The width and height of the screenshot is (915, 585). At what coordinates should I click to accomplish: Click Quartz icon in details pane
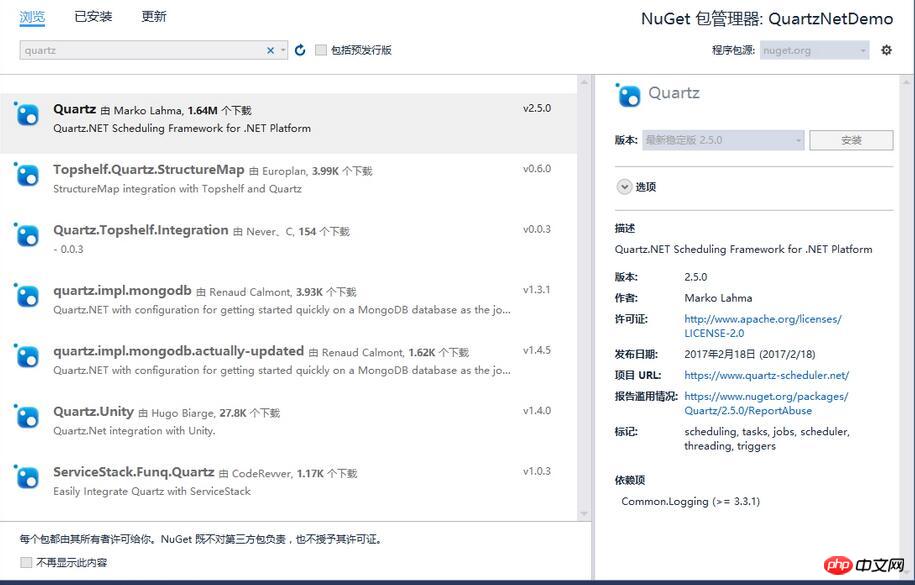628,95
